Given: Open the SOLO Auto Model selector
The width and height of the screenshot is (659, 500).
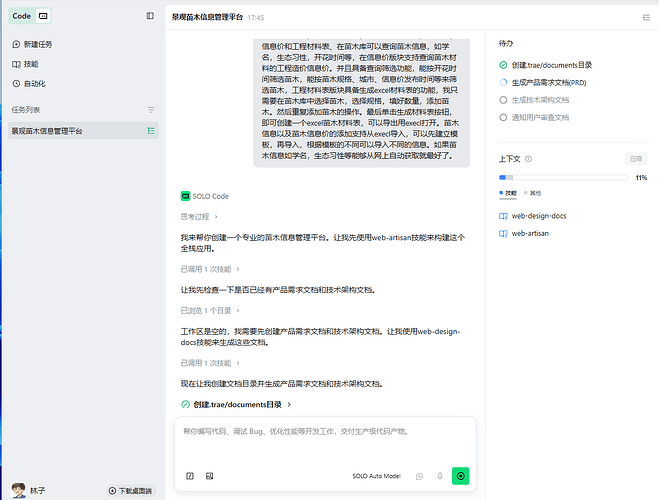Looking at the screenshot, I should (377, 476).
